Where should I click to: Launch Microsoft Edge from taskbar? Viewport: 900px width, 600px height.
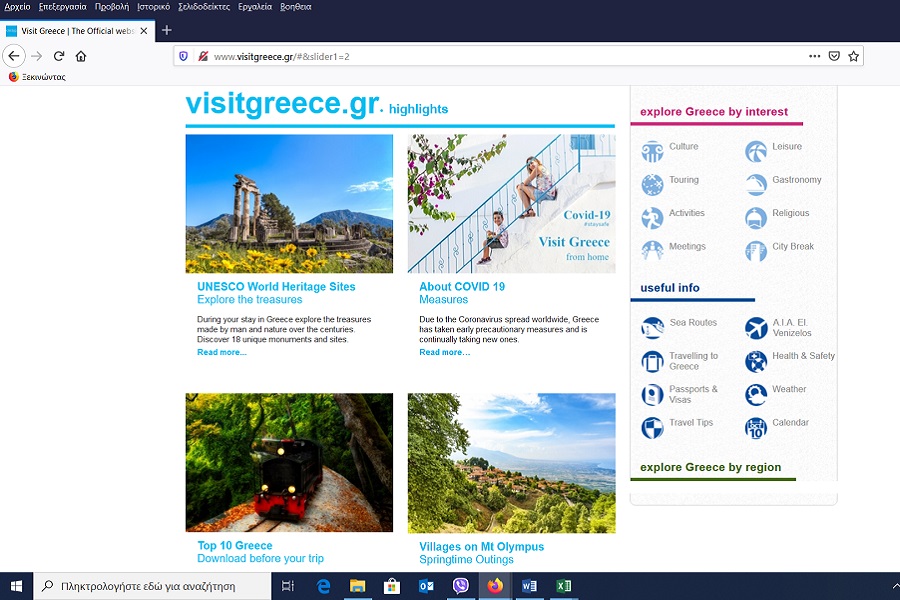pyautogui.click(x=323, y=586)
